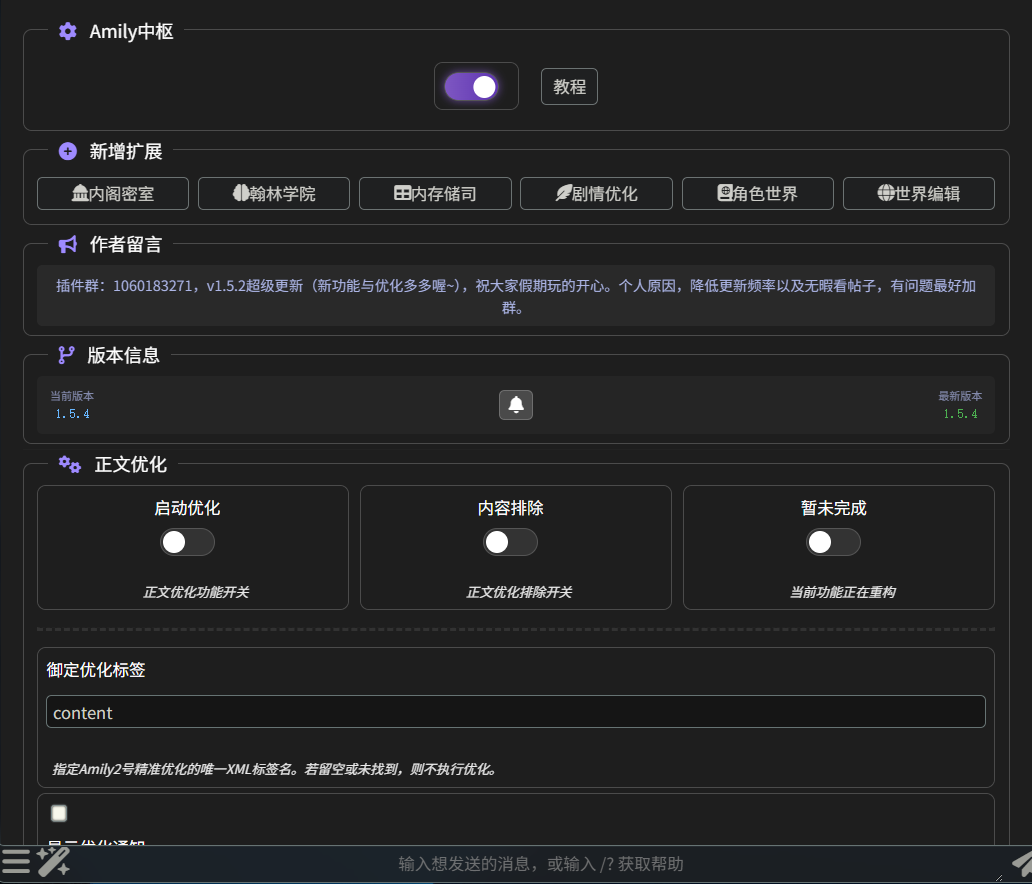Viewport: 1032px width, 884px height.
Task: Enable the 内容排除 toggle
Action: (x=510, y=542)
